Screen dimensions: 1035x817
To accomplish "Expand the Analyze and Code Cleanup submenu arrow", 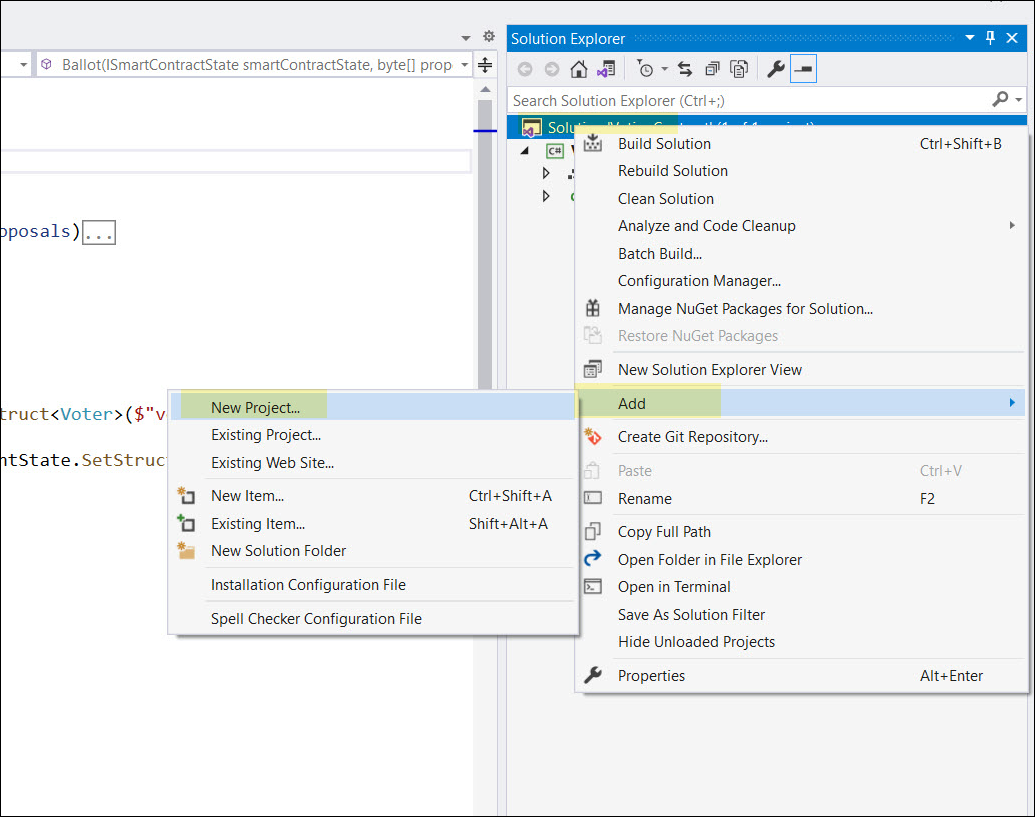I will coord(1012,226).
